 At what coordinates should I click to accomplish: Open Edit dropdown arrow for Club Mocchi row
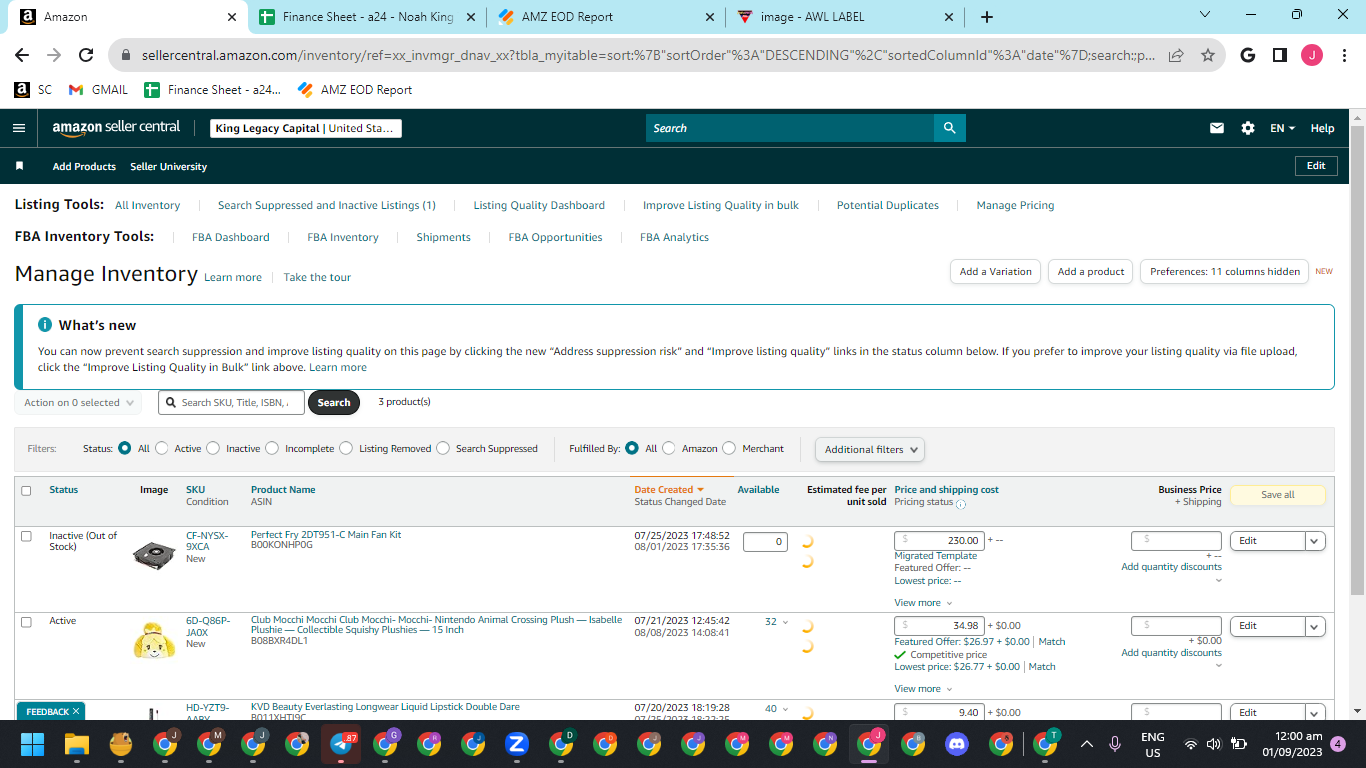click(1316, 626)
